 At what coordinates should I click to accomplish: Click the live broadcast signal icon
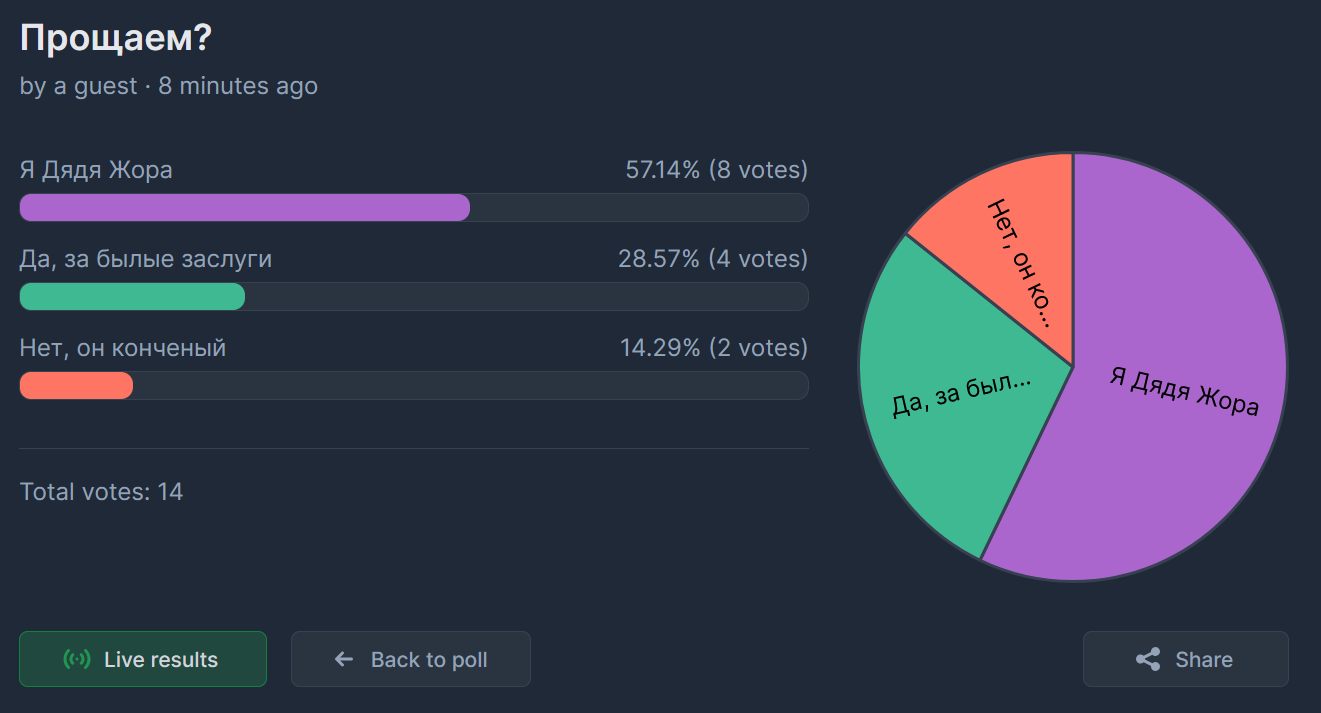(77, 659)
